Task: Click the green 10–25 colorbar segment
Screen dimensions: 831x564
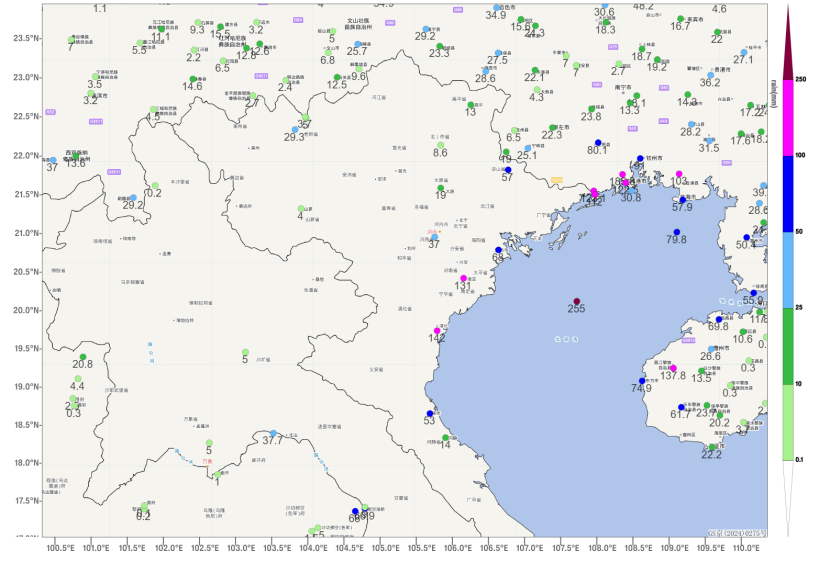Action: point(788,347)
